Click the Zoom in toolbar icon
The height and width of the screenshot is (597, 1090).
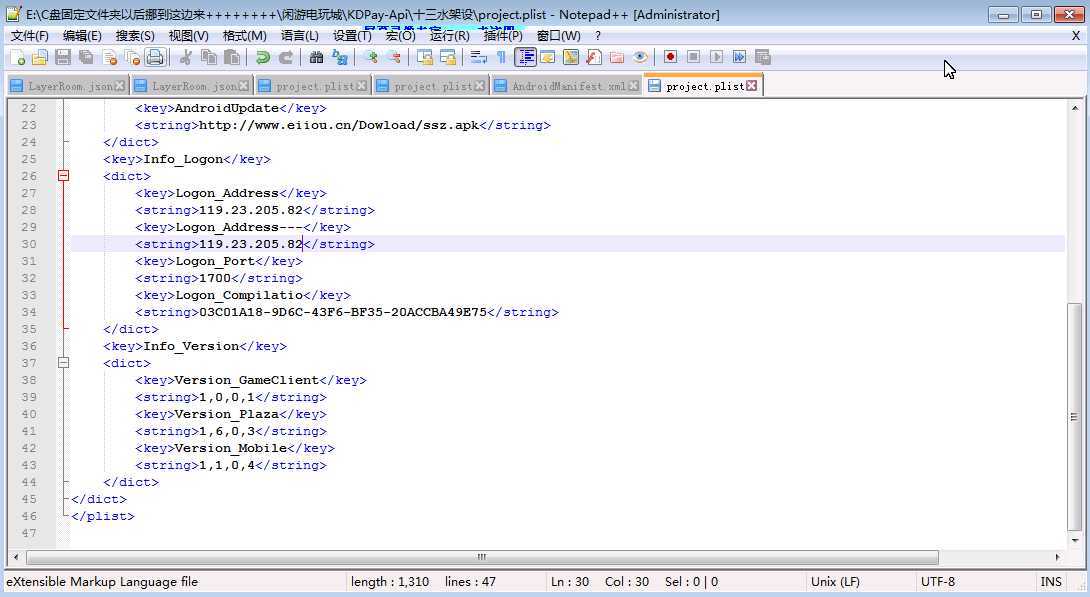371,58
